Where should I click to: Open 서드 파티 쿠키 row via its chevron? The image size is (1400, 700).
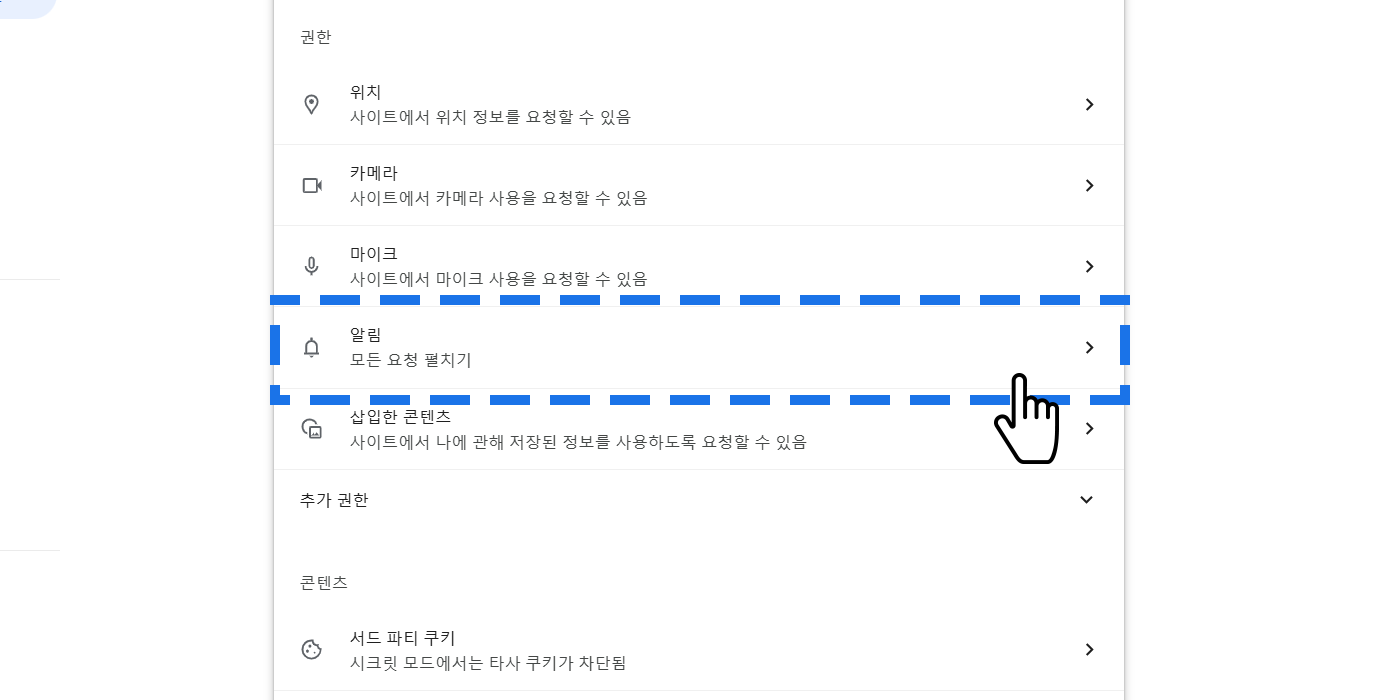click(1089, 650)
